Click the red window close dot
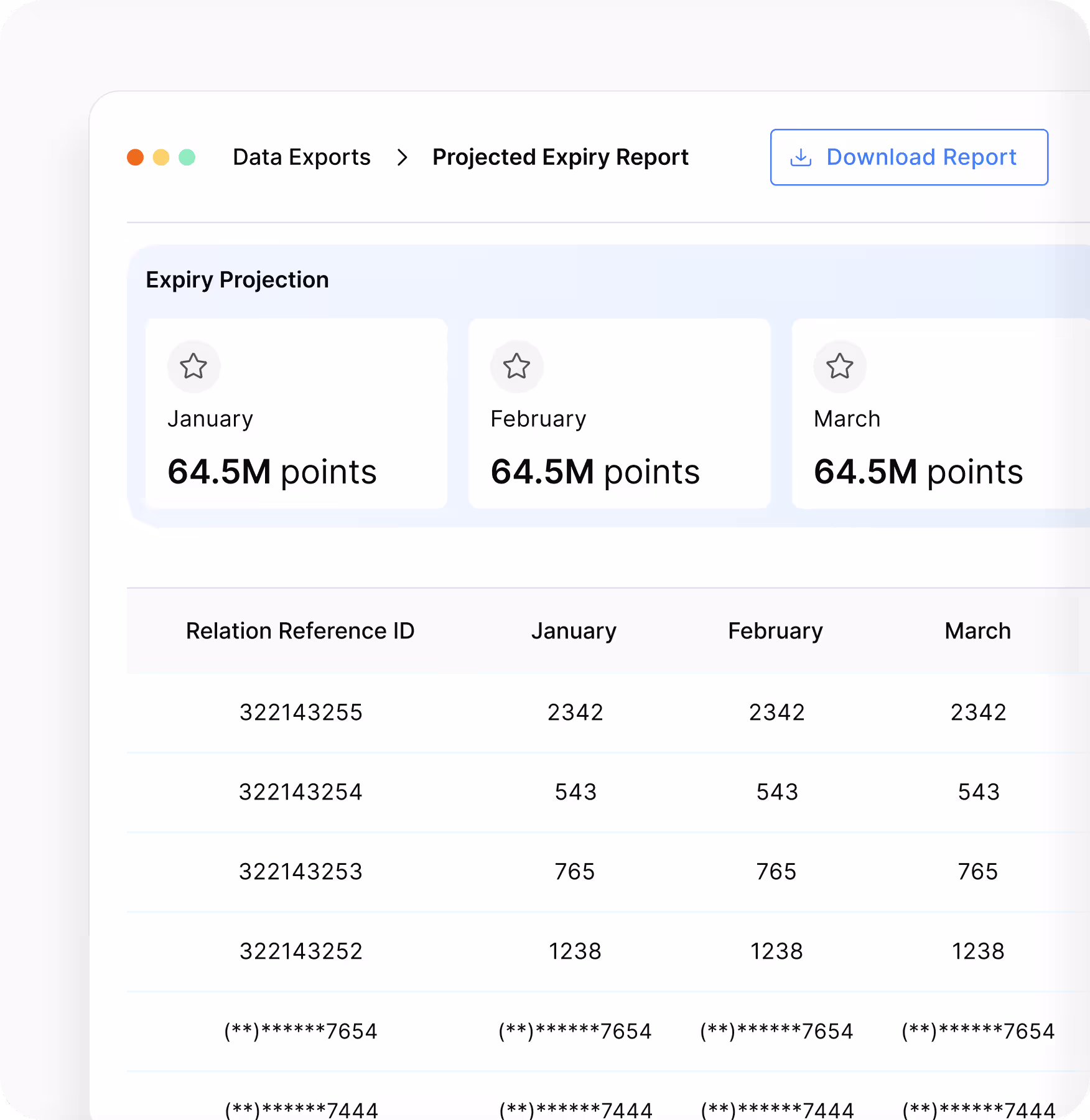Image resolution: width=1090 pixels, height=1120 pixels. pyautogui.click(x=135, y=157)
